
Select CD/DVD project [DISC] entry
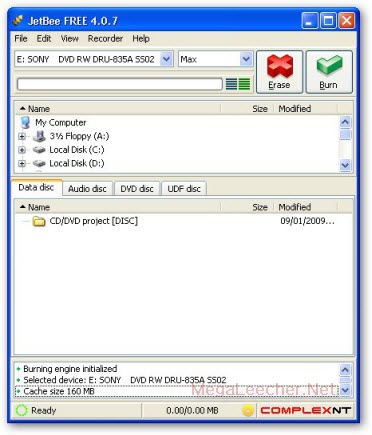coord(93,221)
